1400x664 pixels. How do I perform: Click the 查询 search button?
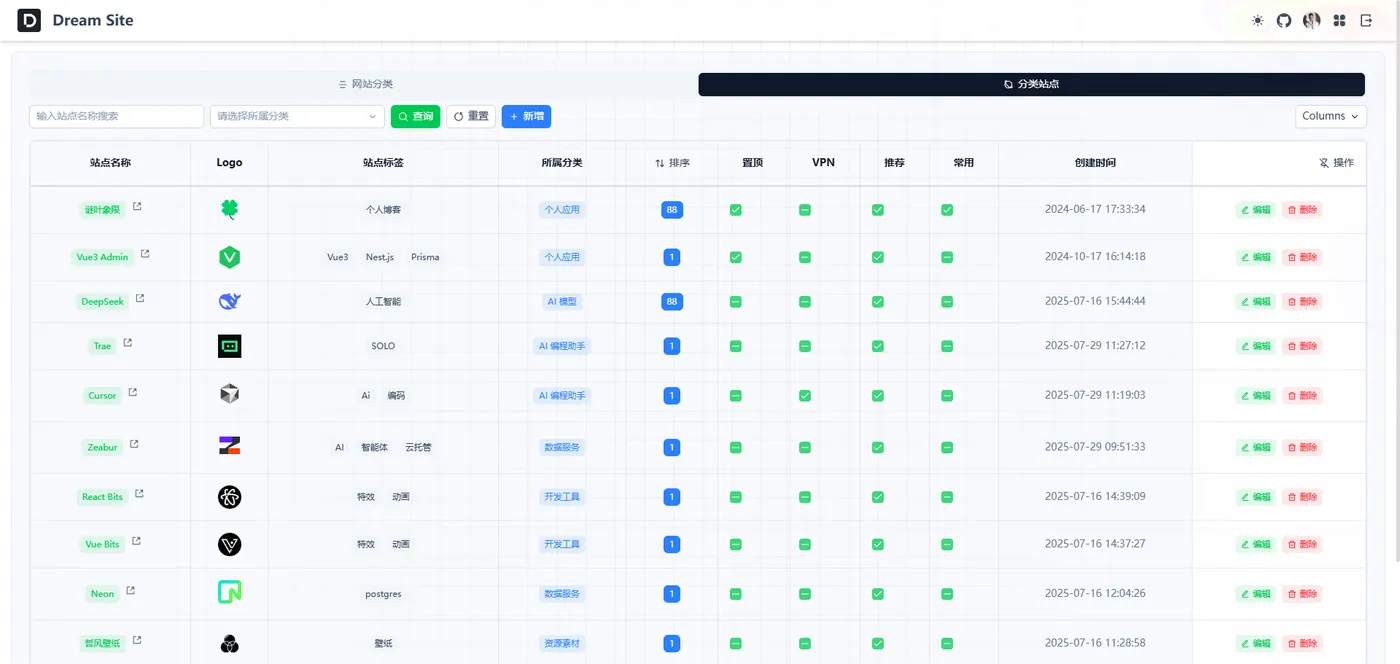415,116
